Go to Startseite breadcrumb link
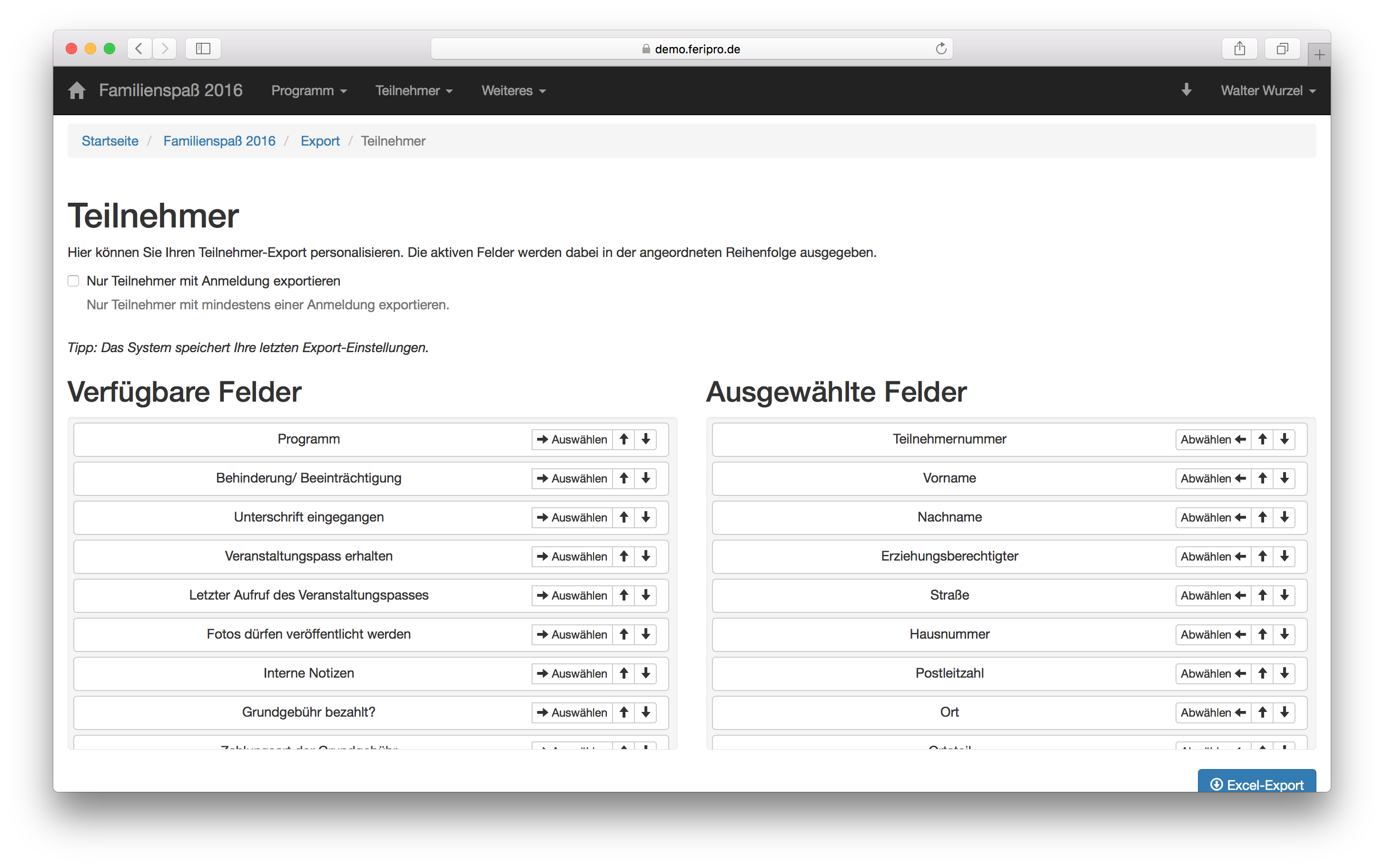The image size is (1384, 868). point(109,141)
